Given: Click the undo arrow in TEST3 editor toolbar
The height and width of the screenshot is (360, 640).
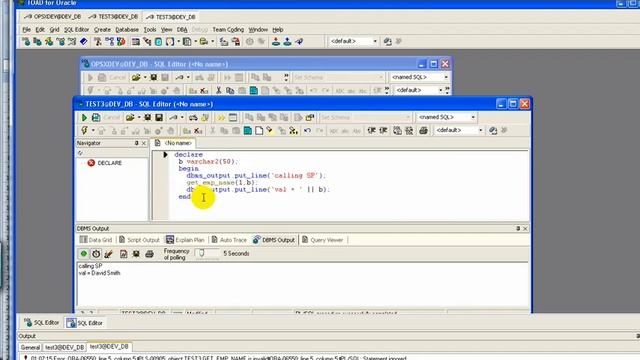Looking at the screenshot, I should [307, 131].
